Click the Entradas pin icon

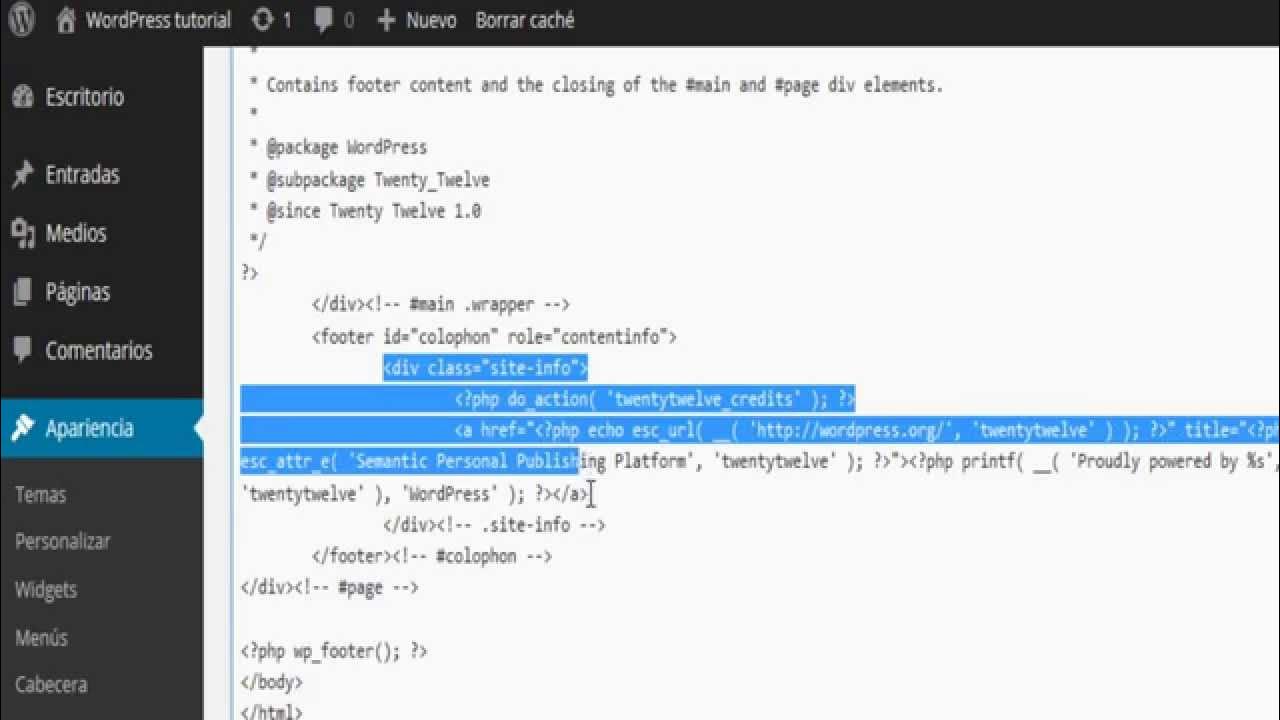click(x=23, y=175)
